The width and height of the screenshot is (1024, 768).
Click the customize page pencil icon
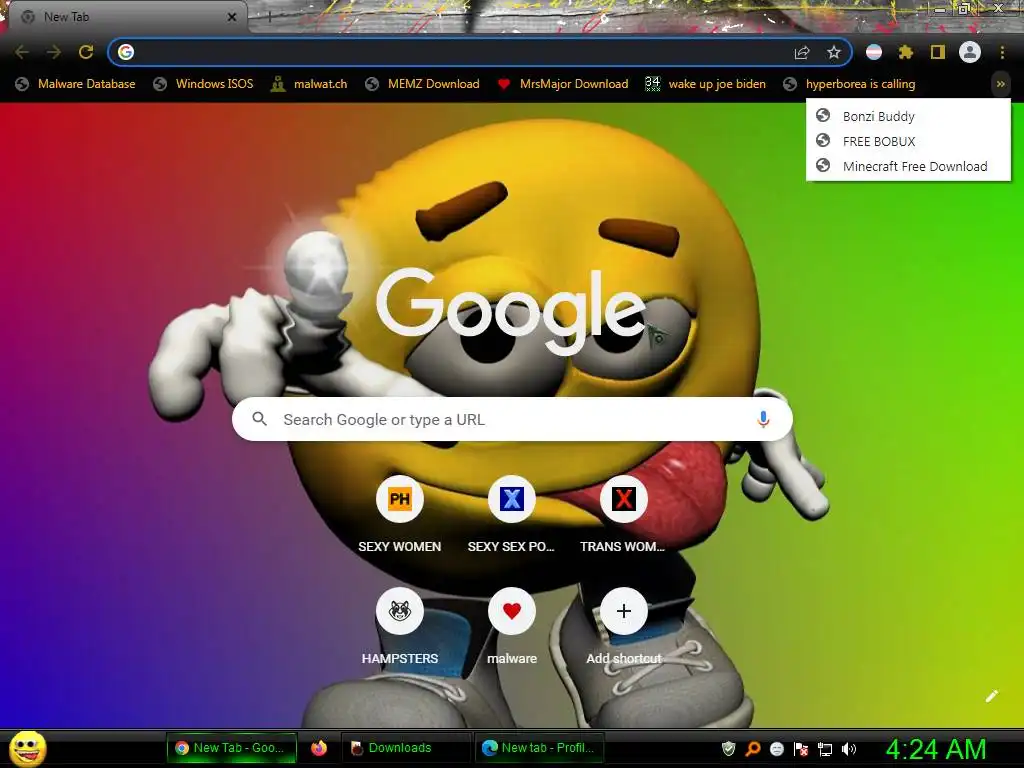(991, 696)
